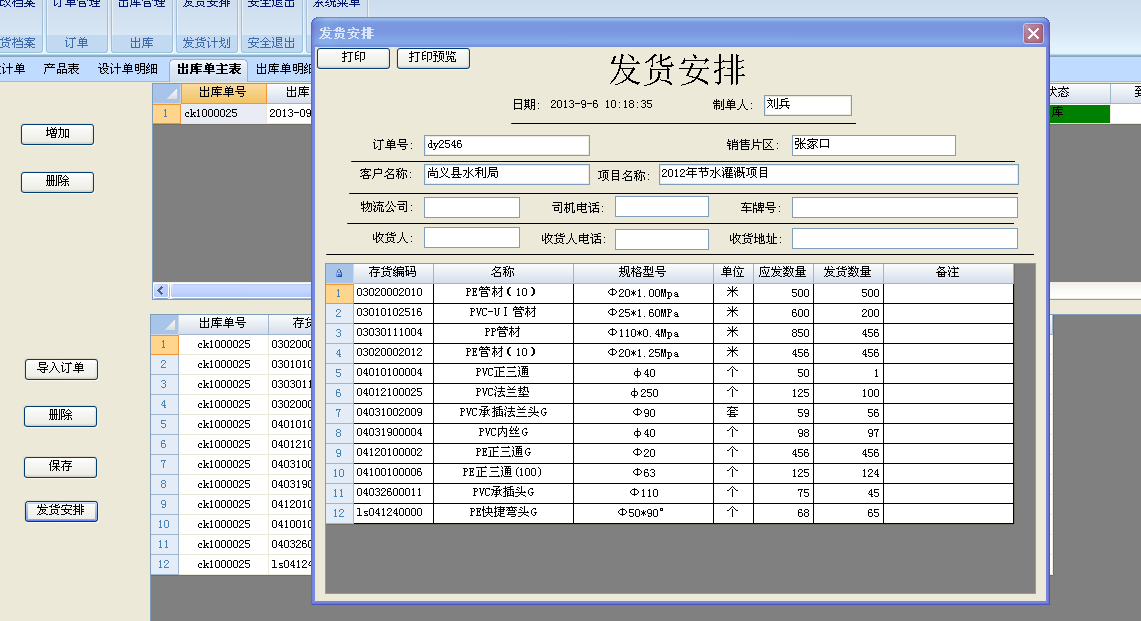The height and width of the screenshot is (621, 1141).
Task: Click the 规格型号 column header
Action: click(x=643, y=273)
